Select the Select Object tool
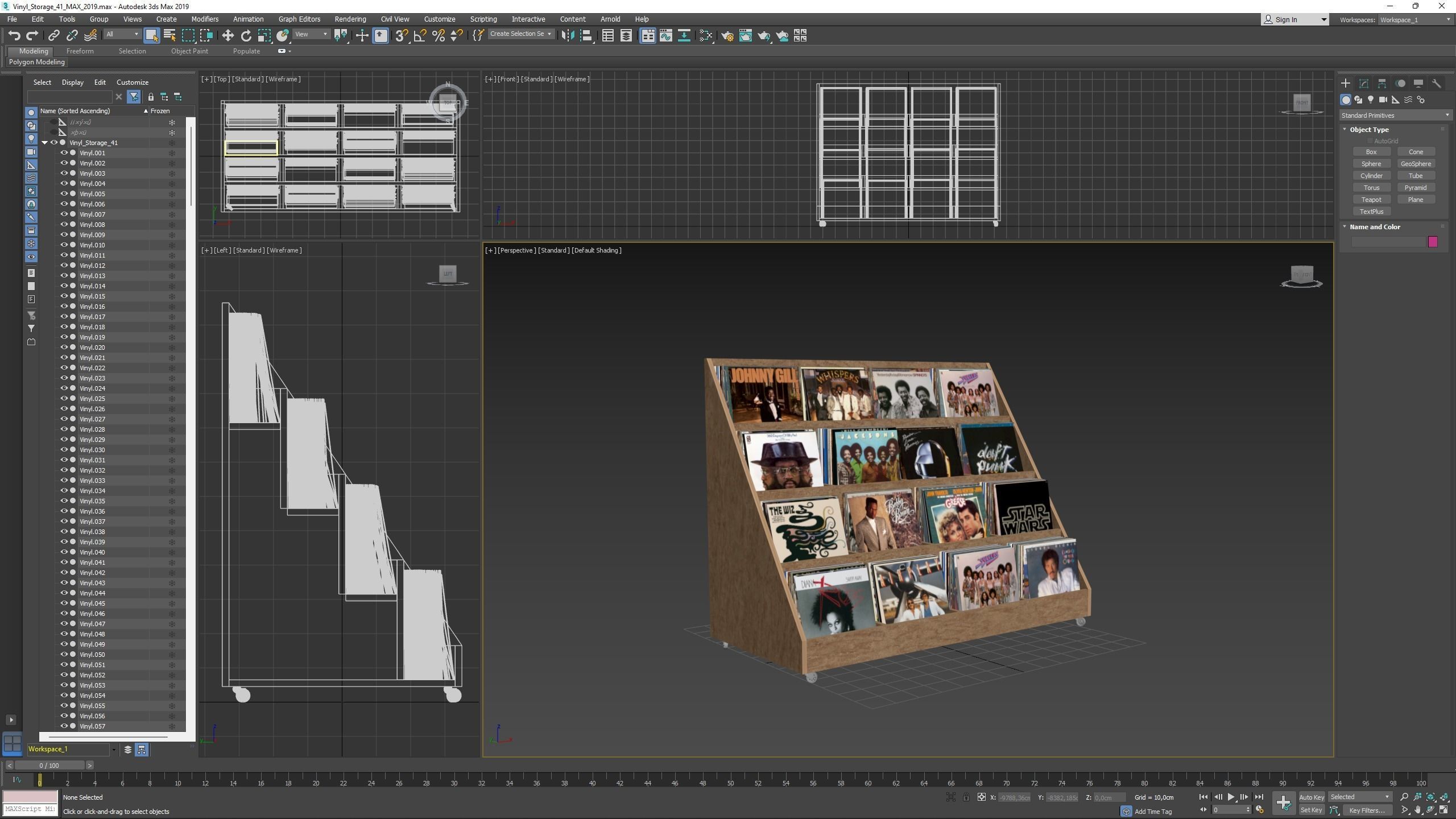Image resolution: width=1456 pixels, height=819 pixels. 151,36
